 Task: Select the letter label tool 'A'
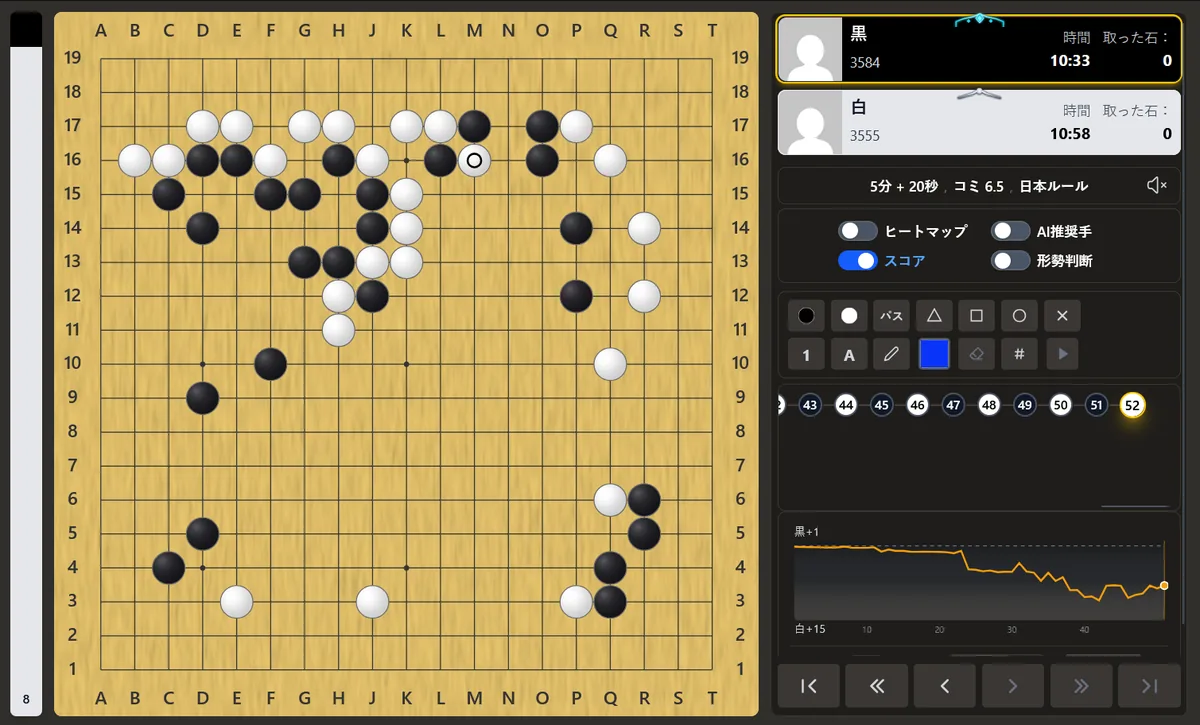(x=849, y=354)
